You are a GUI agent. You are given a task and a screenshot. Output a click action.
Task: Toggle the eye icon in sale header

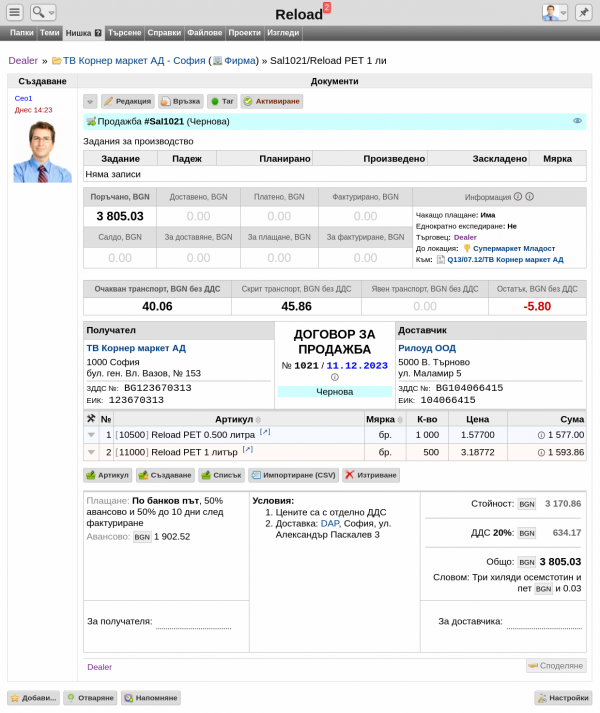[577, 121]
